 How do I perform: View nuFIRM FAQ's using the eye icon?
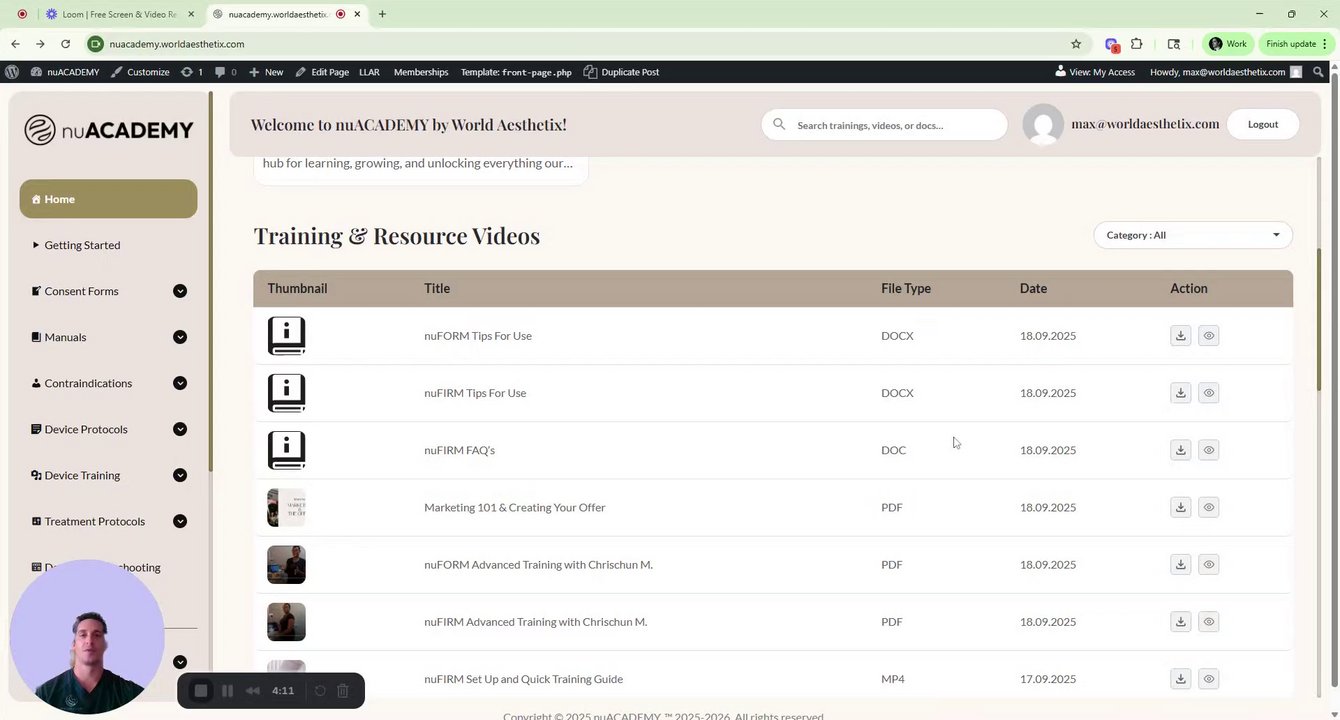pyautogui.click(x=1208, y=450)
